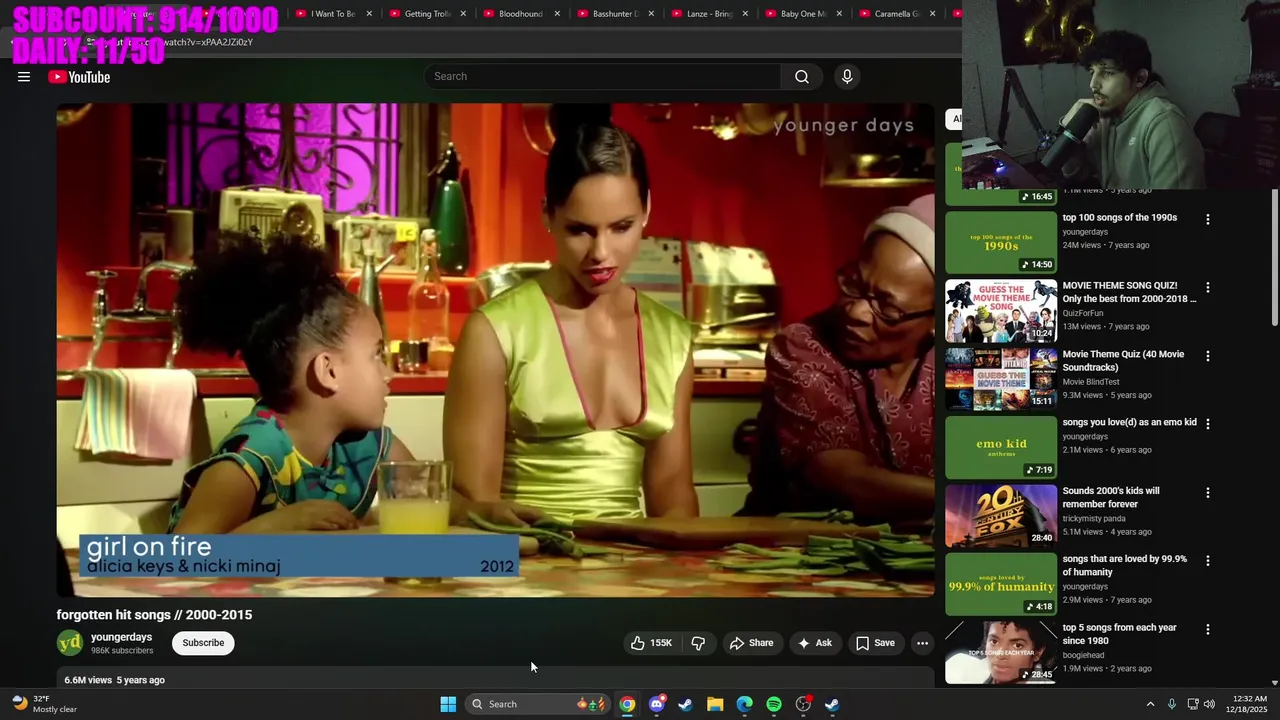Open options for Movie Theme Quiz 40

coord(1207,356)
